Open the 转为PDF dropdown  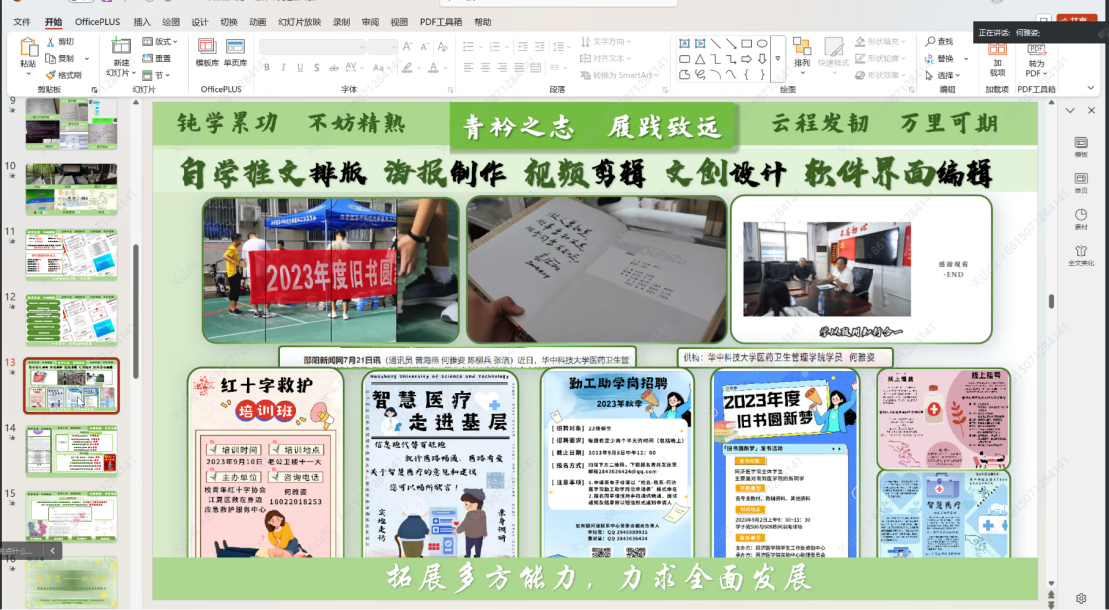point(1036,68)
